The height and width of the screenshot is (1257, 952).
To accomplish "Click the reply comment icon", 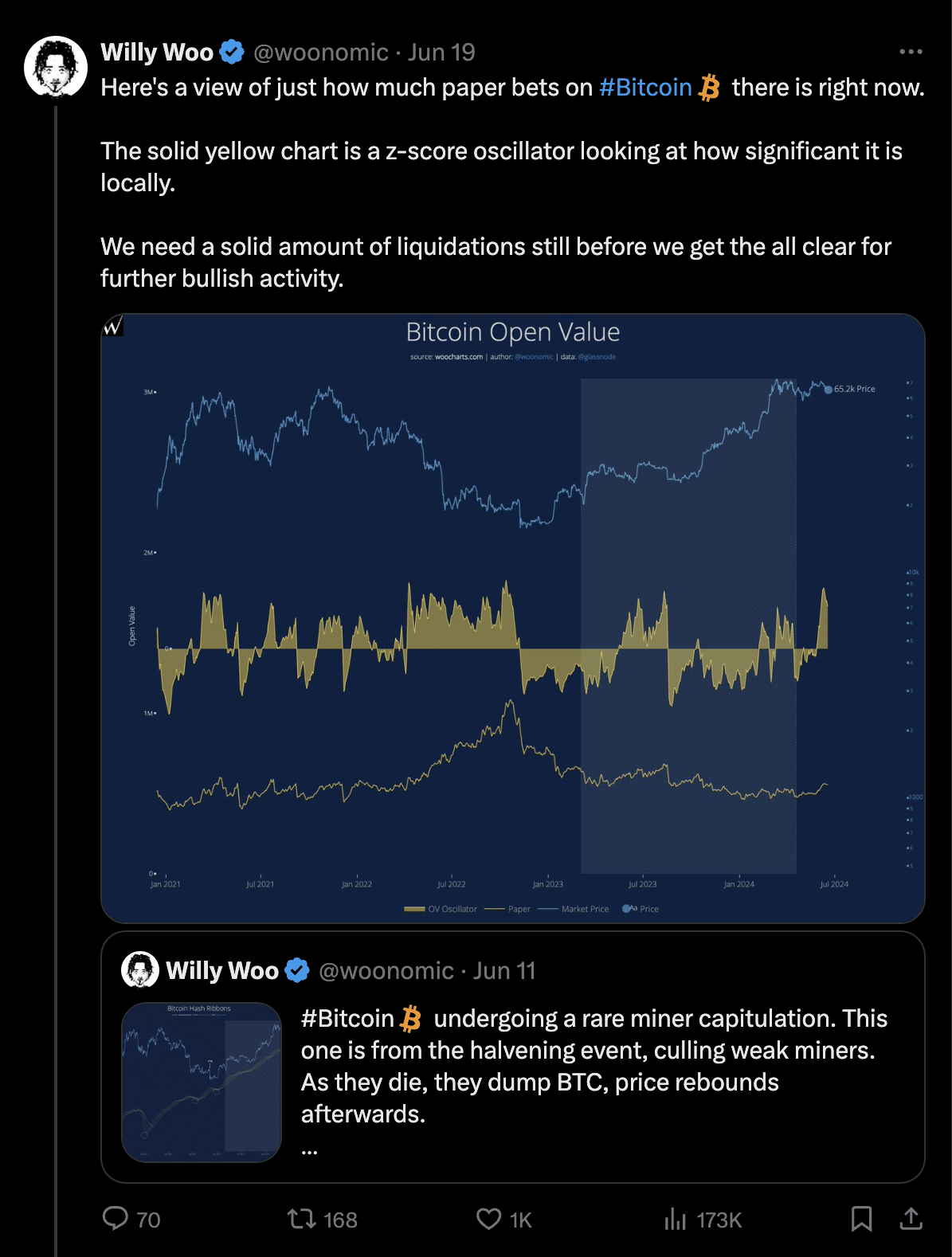I will pos(116,1218).
